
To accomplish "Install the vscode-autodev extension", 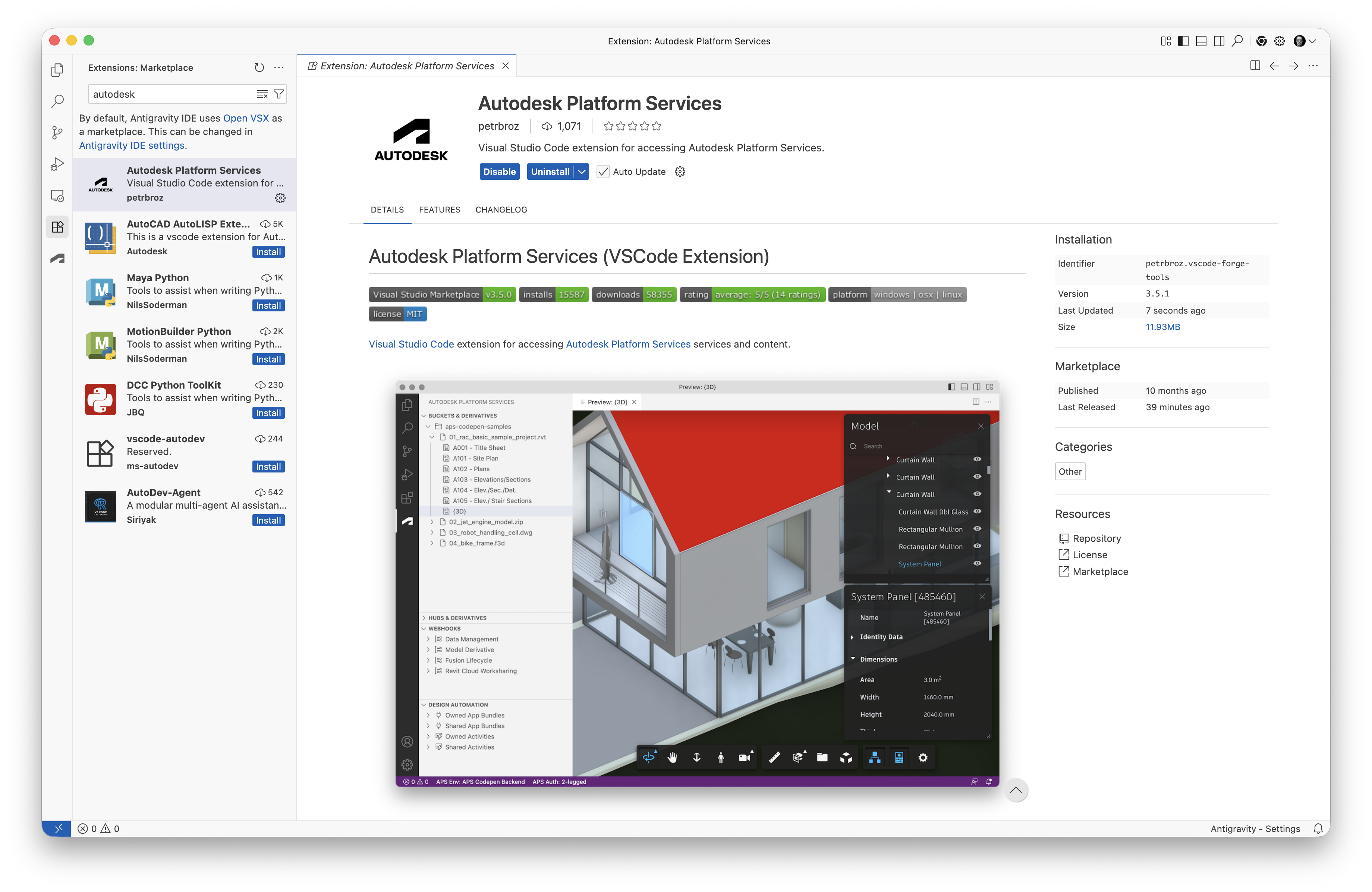I will (269, 467).
